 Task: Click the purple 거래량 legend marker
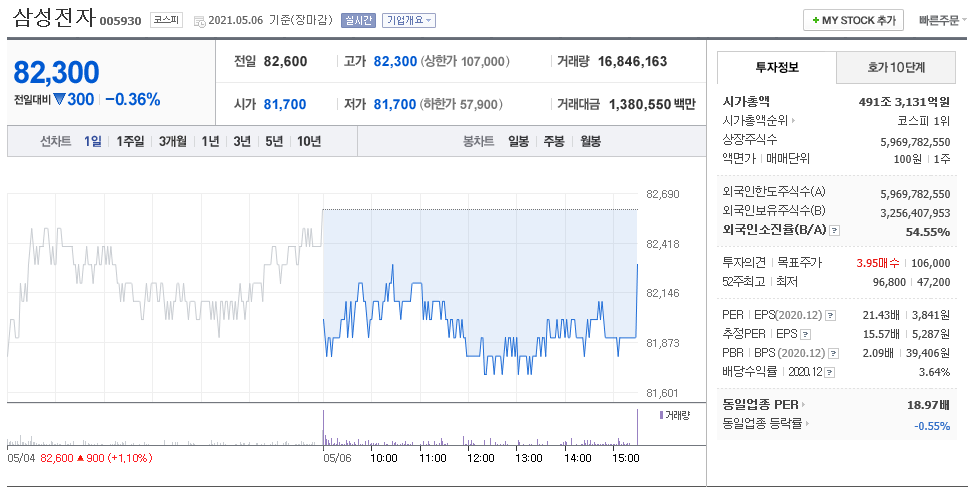[661, 415]
